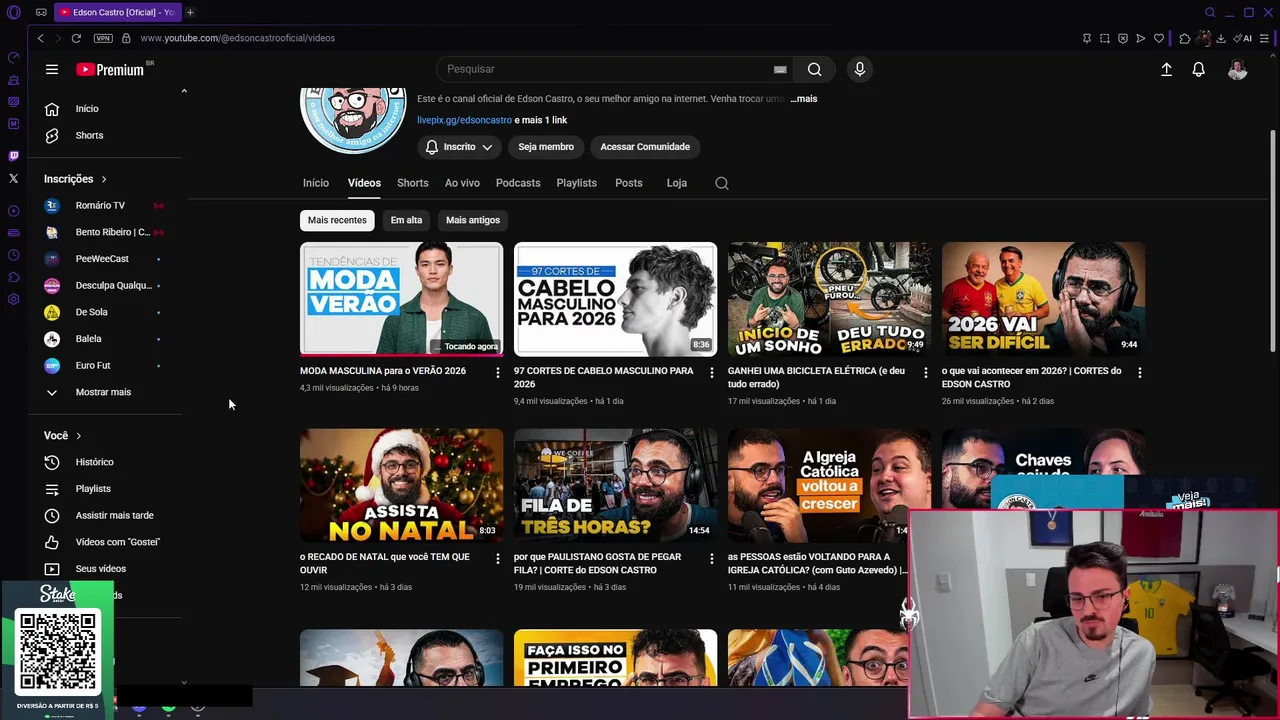Screen dimensions: 1280x720
Task: Open Inscrito subscription dropdown
Action: click(x=459, y=147)
